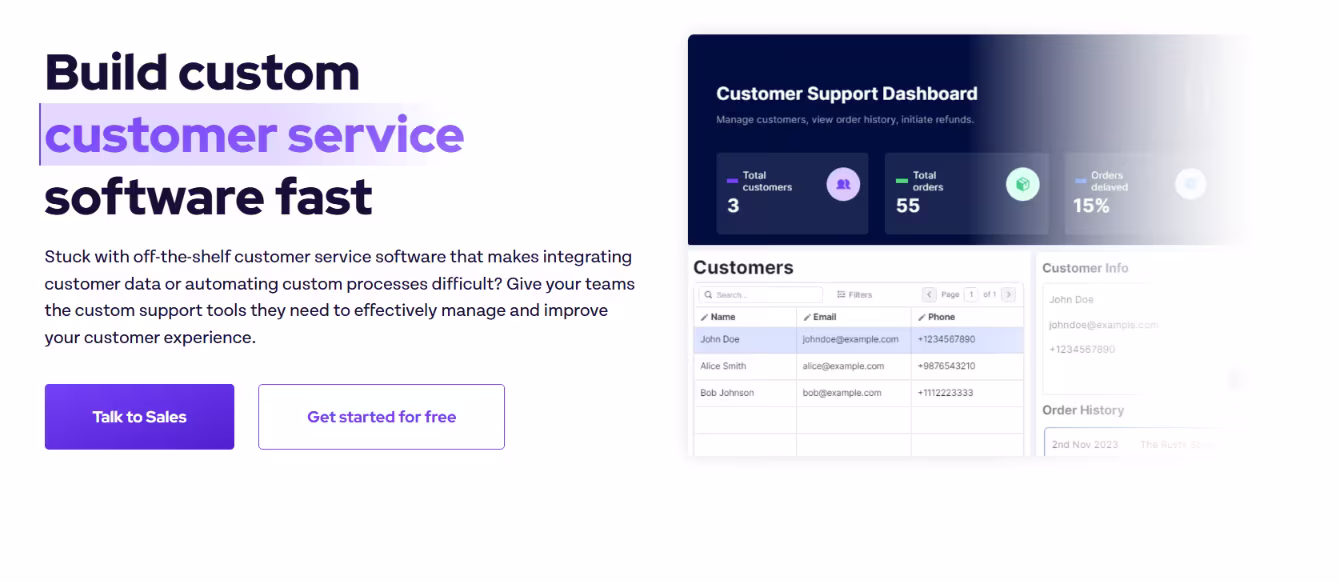Click phone number +9876543210
1340x582 pixels.
pyautogui.click(x=946, y=366)
